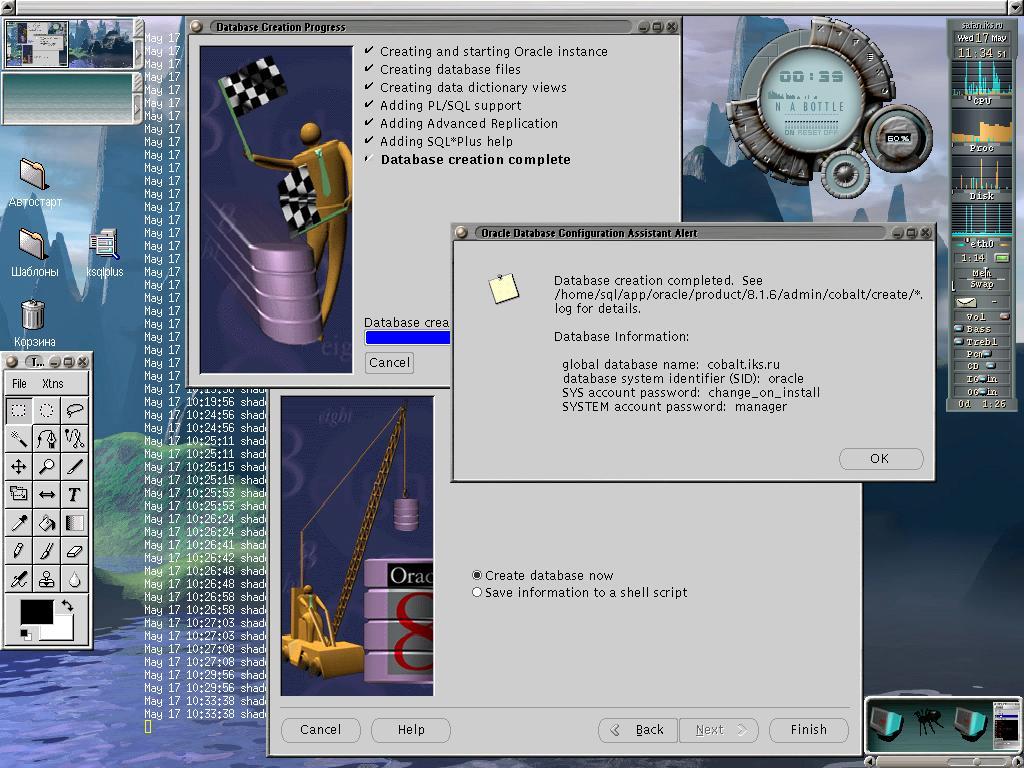Click the 00:39 clock display widget
The height and width of the screenshot is (768, 1024).
coord(811,77)
